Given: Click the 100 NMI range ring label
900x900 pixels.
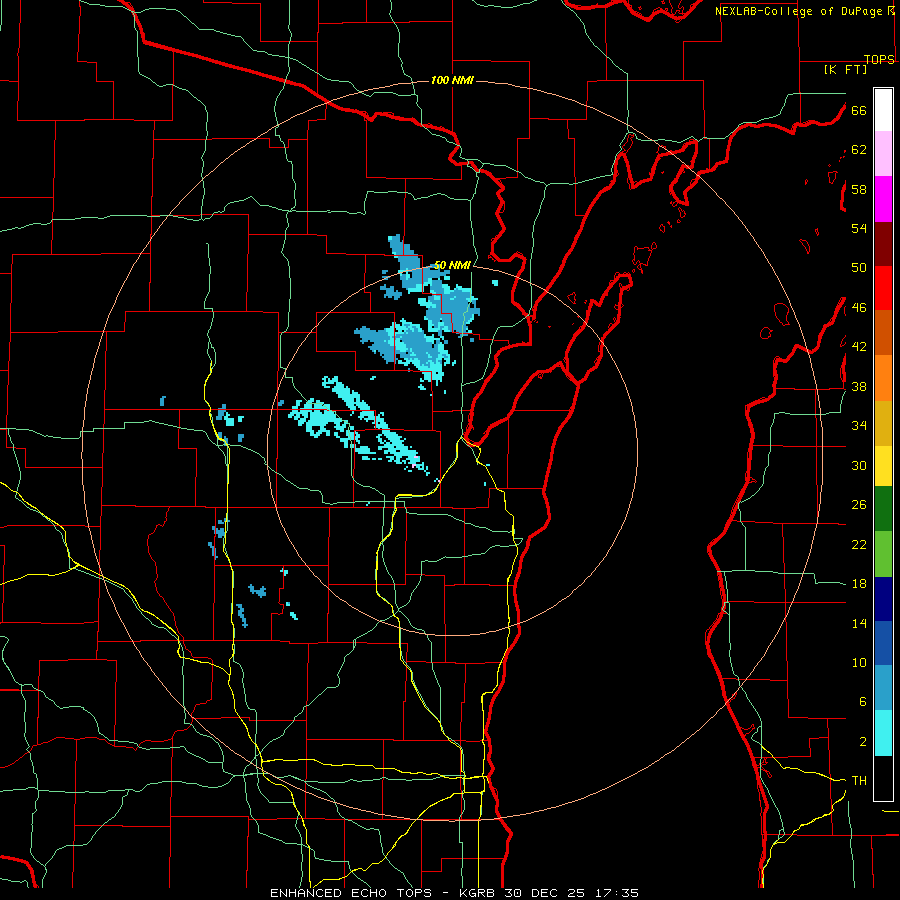Looking at the screenshot, I should coord(452,80).
